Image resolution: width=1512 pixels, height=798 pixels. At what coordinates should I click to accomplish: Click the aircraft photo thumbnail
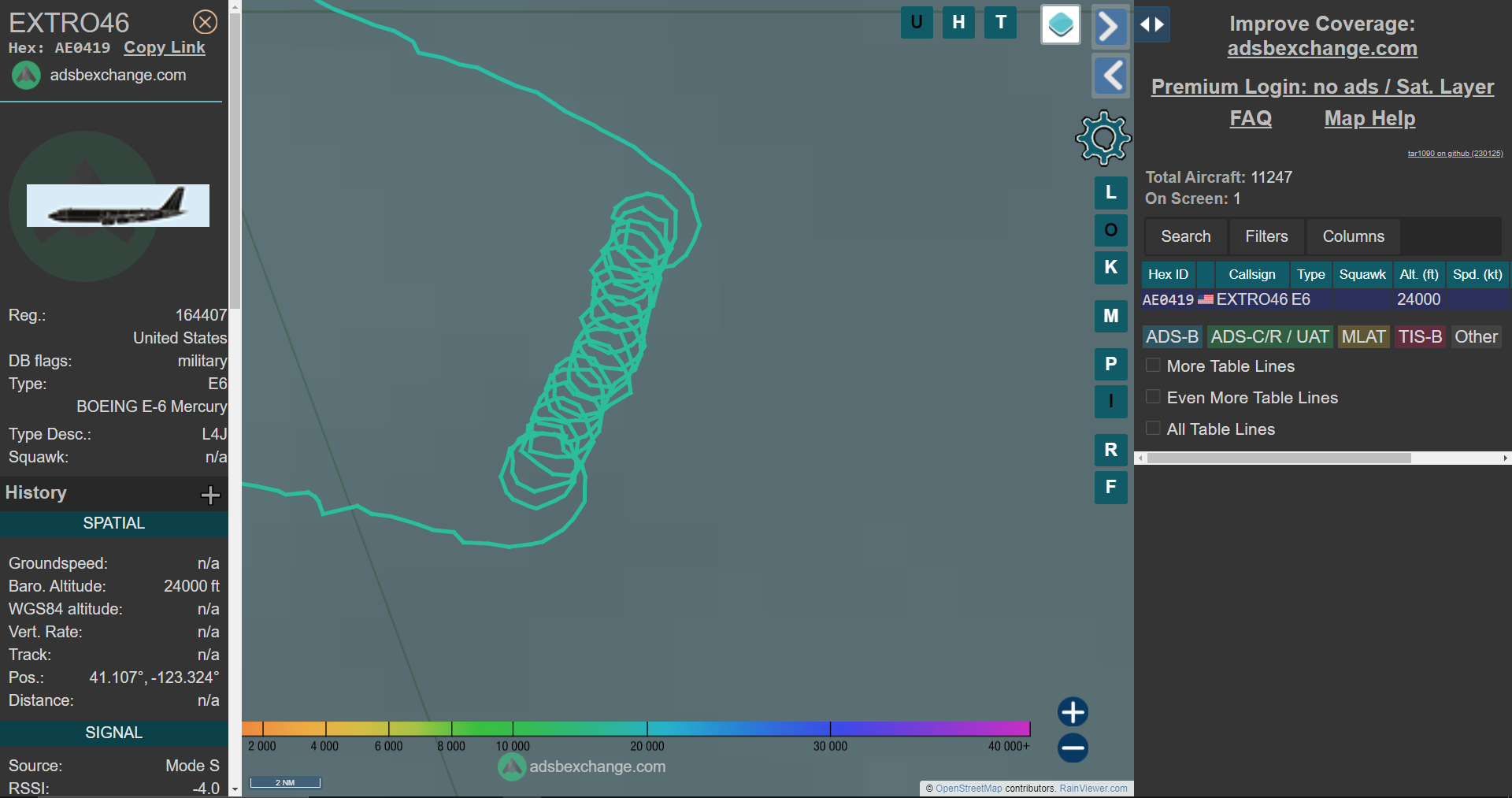(118, 206)
